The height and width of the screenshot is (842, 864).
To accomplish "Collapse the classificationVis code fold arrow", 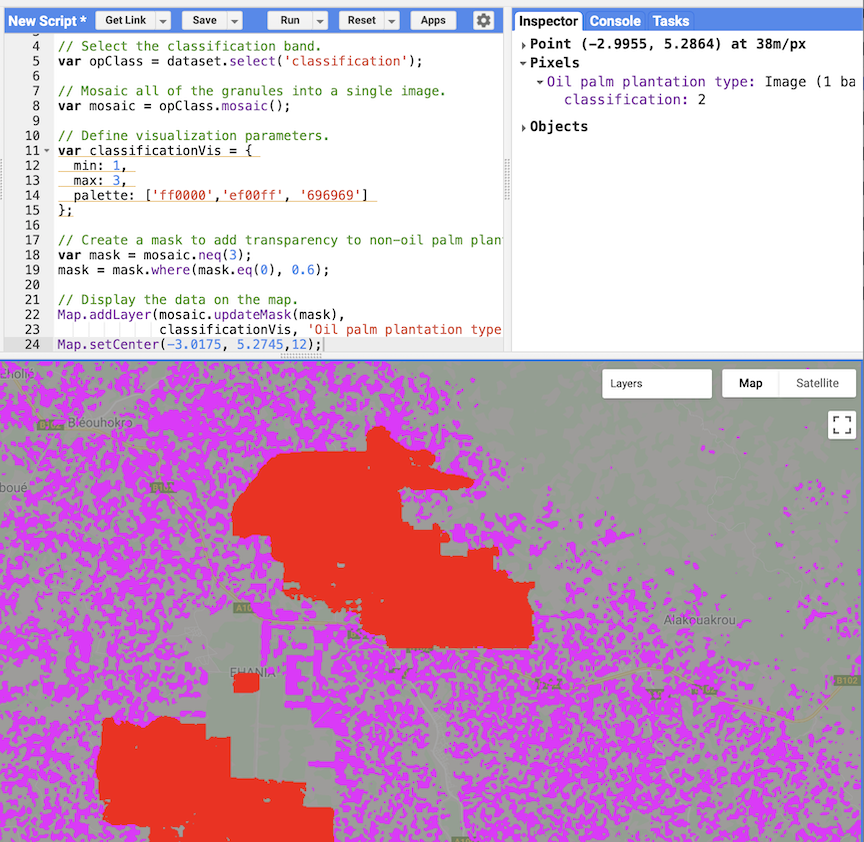I will click(47, 151).
